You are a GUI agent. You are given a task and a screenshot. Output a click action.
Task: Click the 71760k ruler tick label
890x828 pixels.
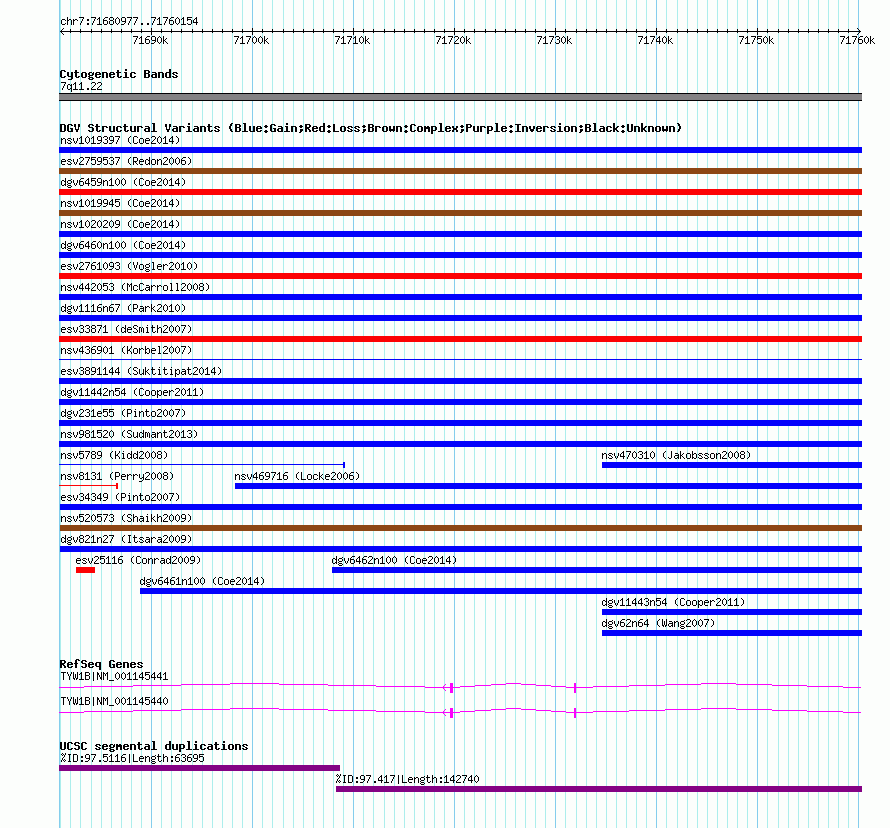click(857, 40)
